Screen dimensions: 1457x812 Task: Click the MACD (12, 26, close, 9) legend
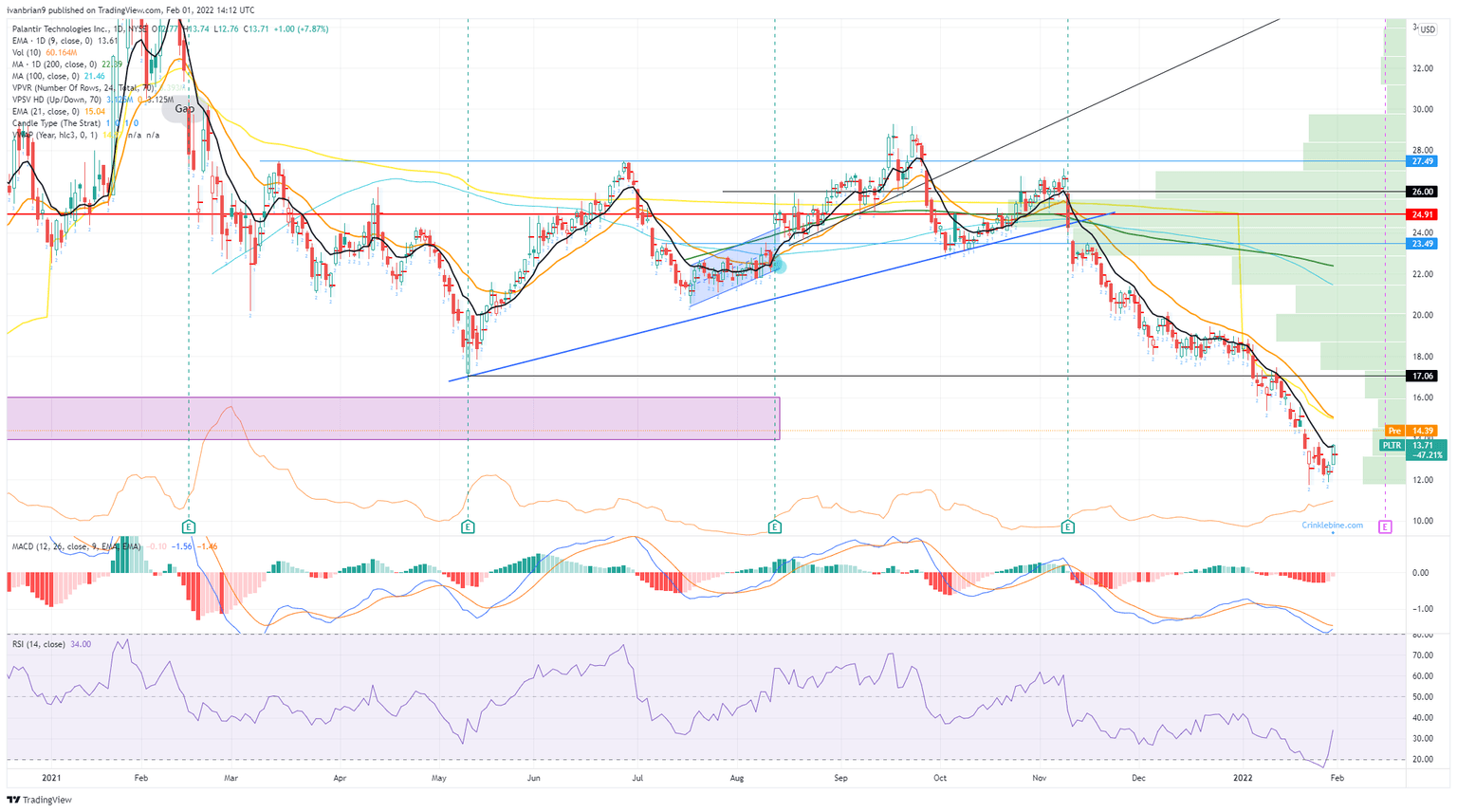click(x=114, y=546)
